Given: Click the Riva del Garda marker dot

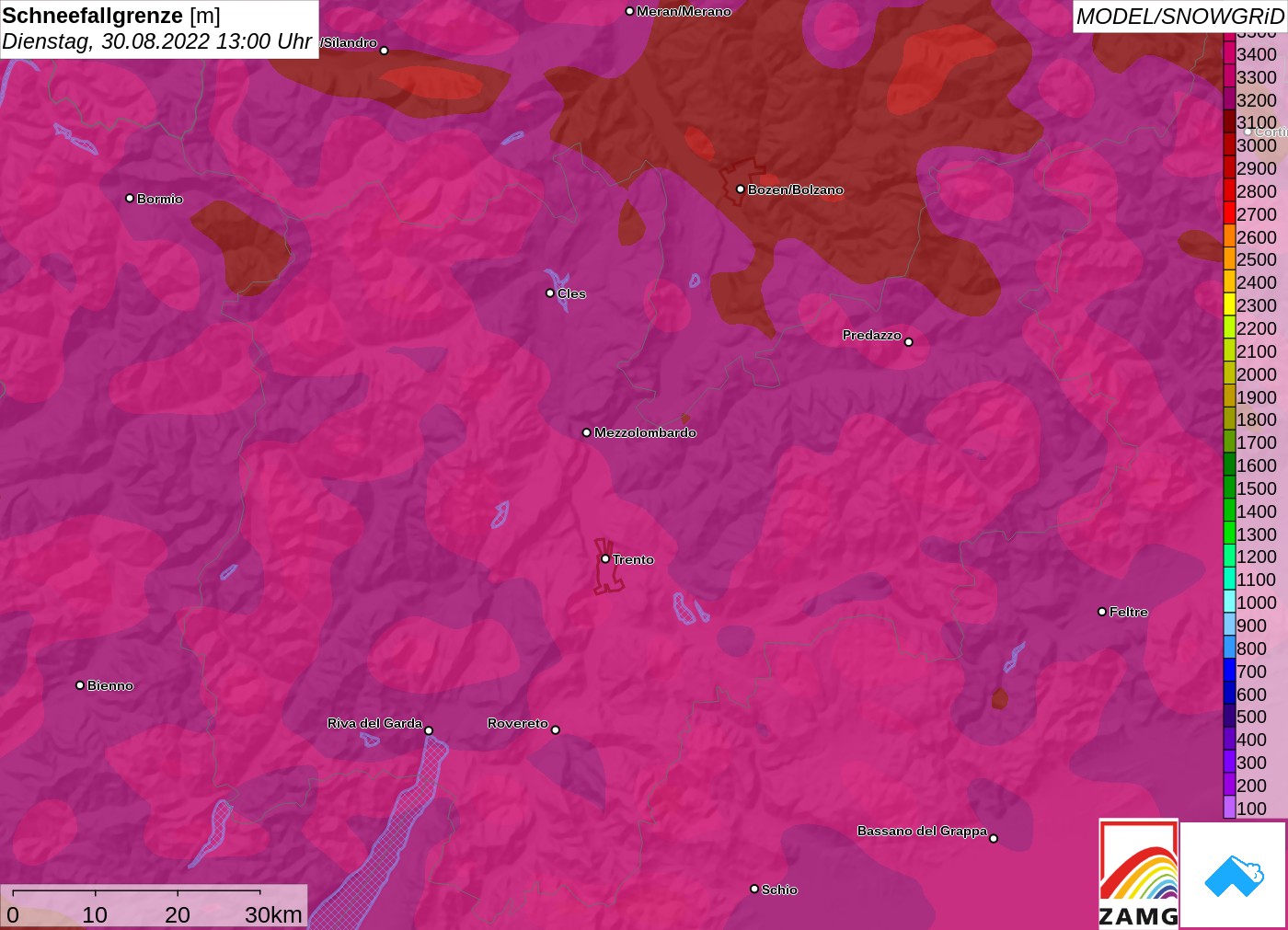Looking at the screenshot, I should click(429, 730).
